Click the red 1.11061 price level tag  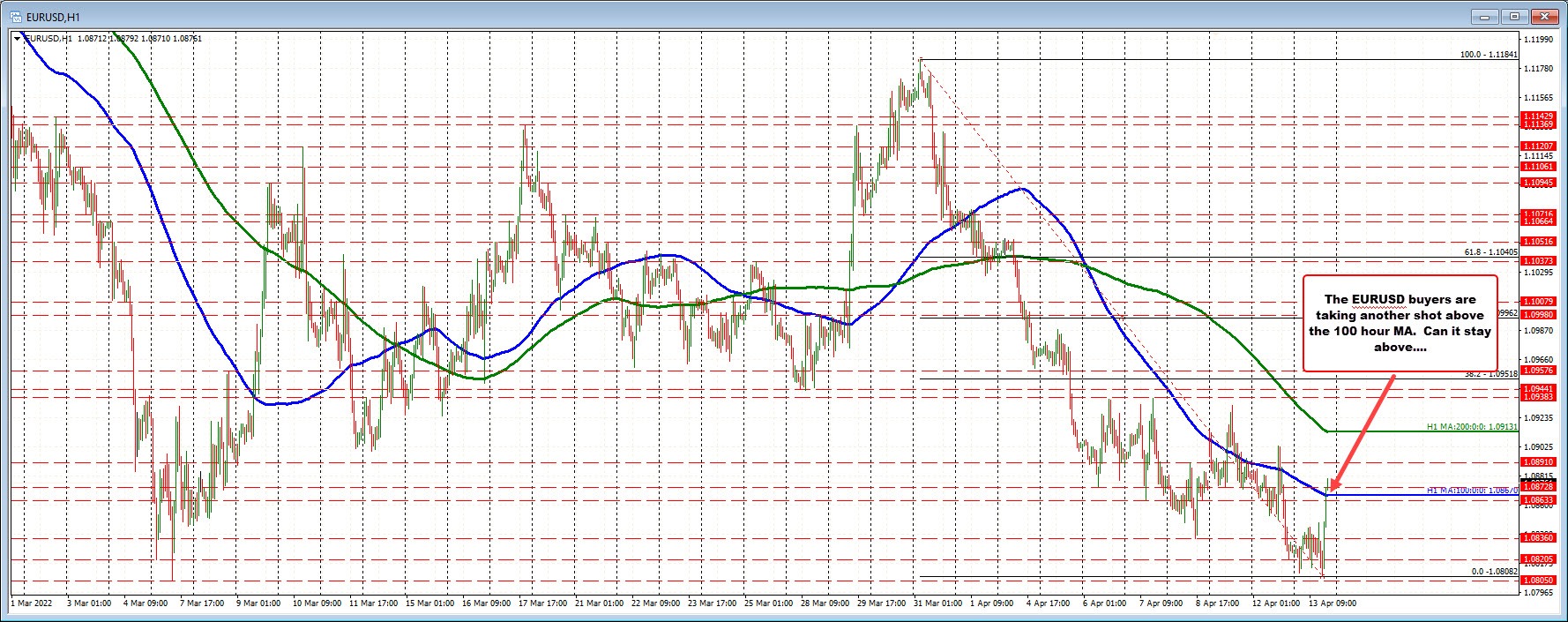pyautogui.click(x=1540, y=167)
